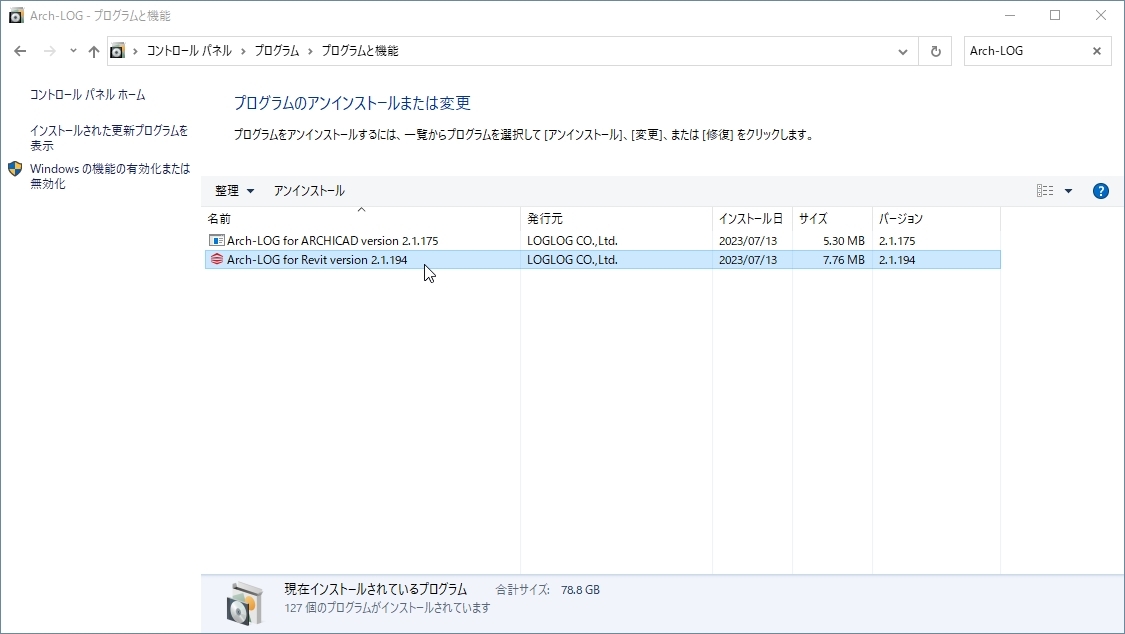Viewport: 1125px width, 634px height.
Task: Sort by the サイズ column header
Action: 832,219
